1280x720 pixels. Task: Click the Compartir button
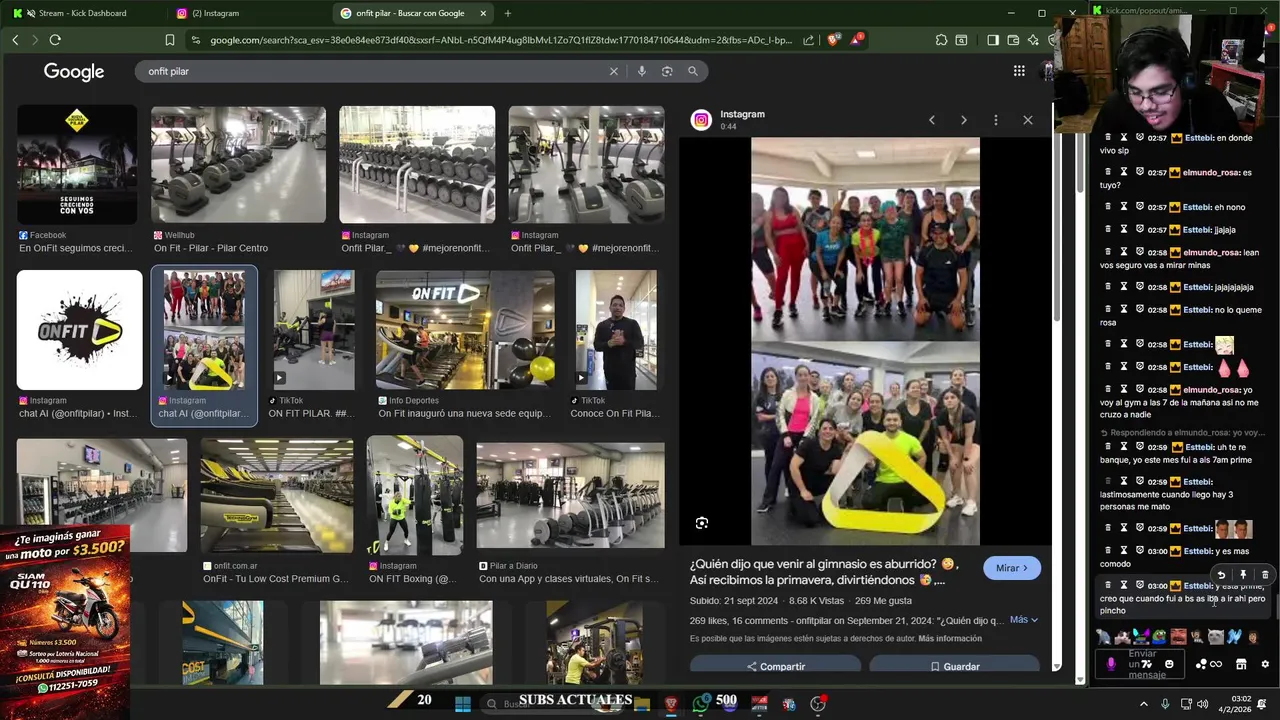[x=775, y=666]
